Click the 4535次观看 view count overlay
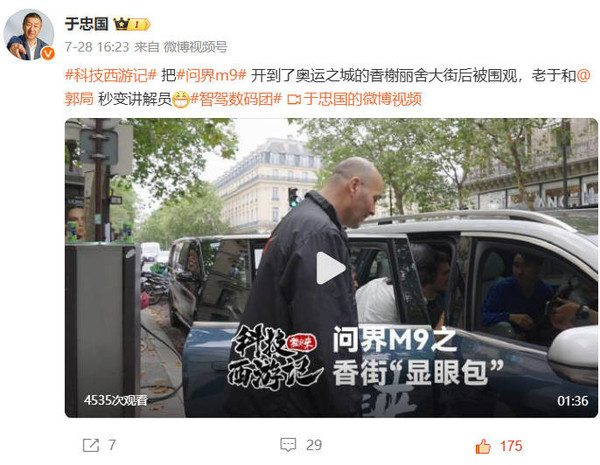Screen dimensions: 600x465 [116, 400]
